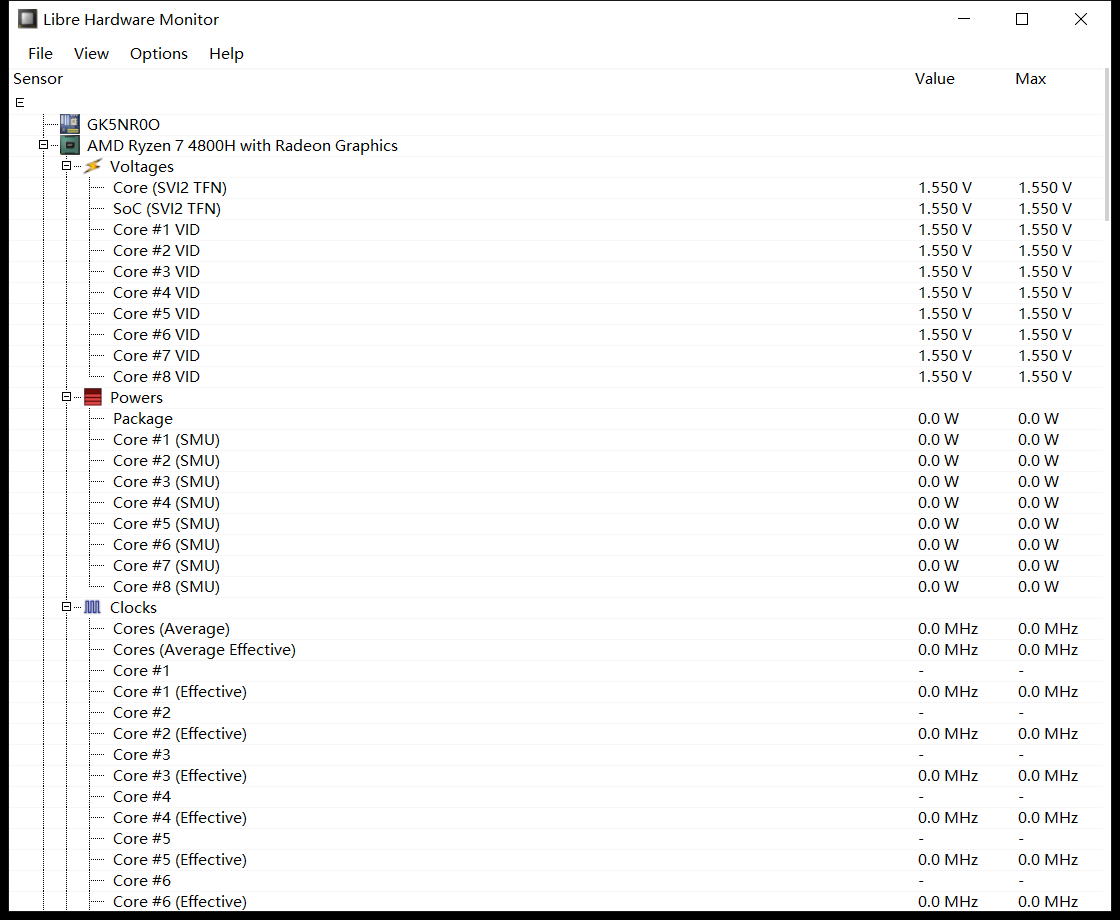Collapse the Powers group
This screenshot has width=1120, height=920.
(66, 397)
